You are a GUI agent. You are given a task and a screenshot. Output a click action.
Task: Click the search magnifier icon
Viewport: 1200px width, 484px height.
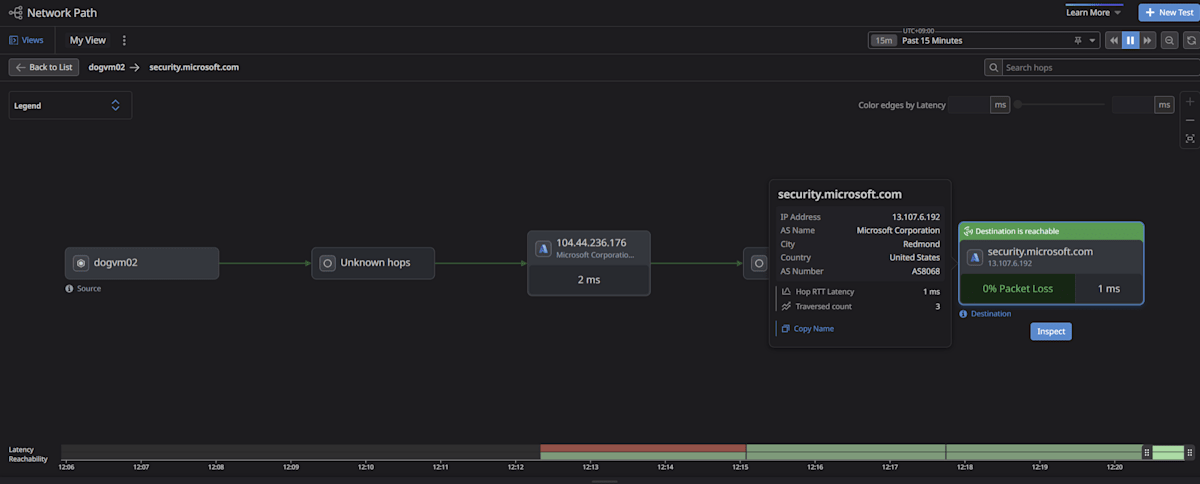(994, 67)
